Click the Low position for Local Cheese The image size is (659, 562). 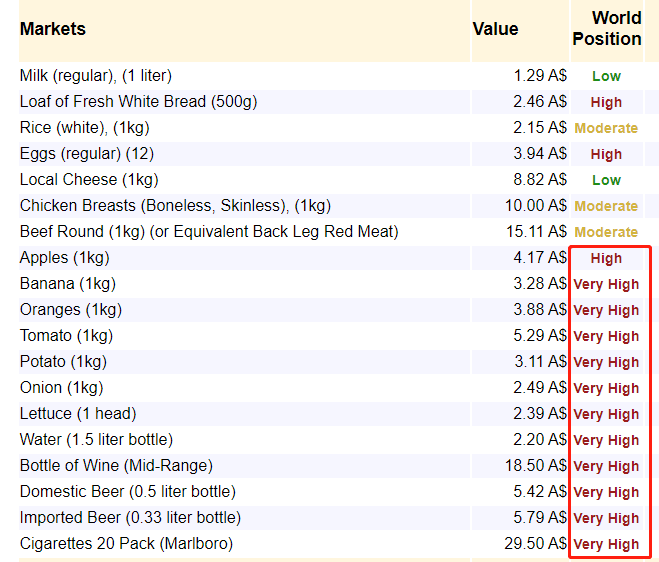606,180
